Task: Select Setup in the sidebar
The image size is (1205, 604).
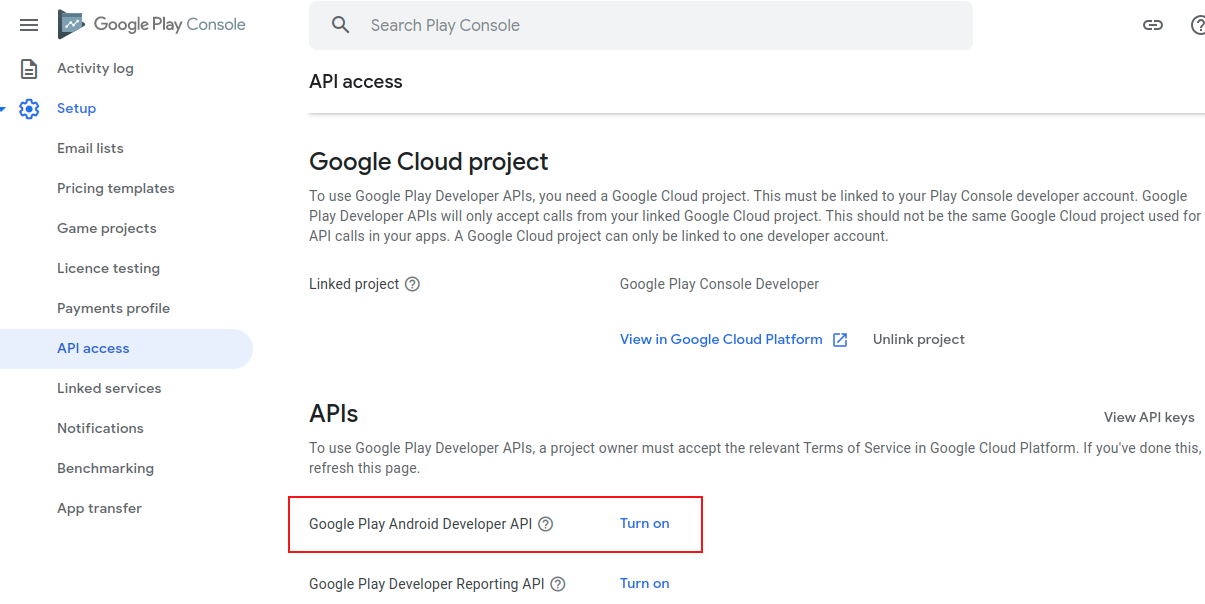Action: [76, 108]
